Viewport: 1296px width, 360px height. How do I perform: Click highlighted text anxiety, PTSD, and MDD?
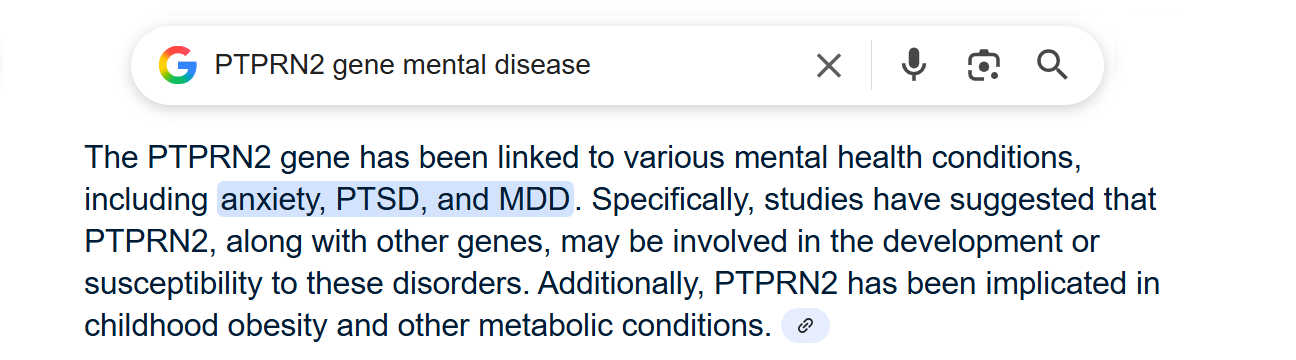(395, 200)
